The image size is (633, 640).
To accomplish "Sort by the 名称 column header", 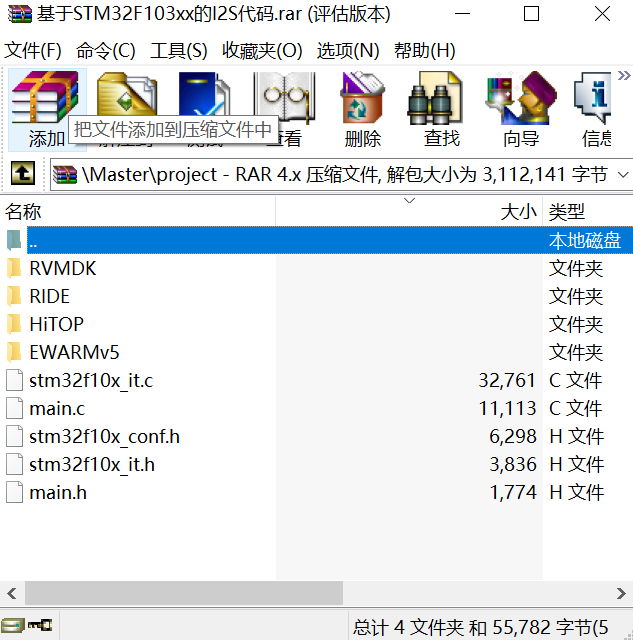I will click(139, 211).
